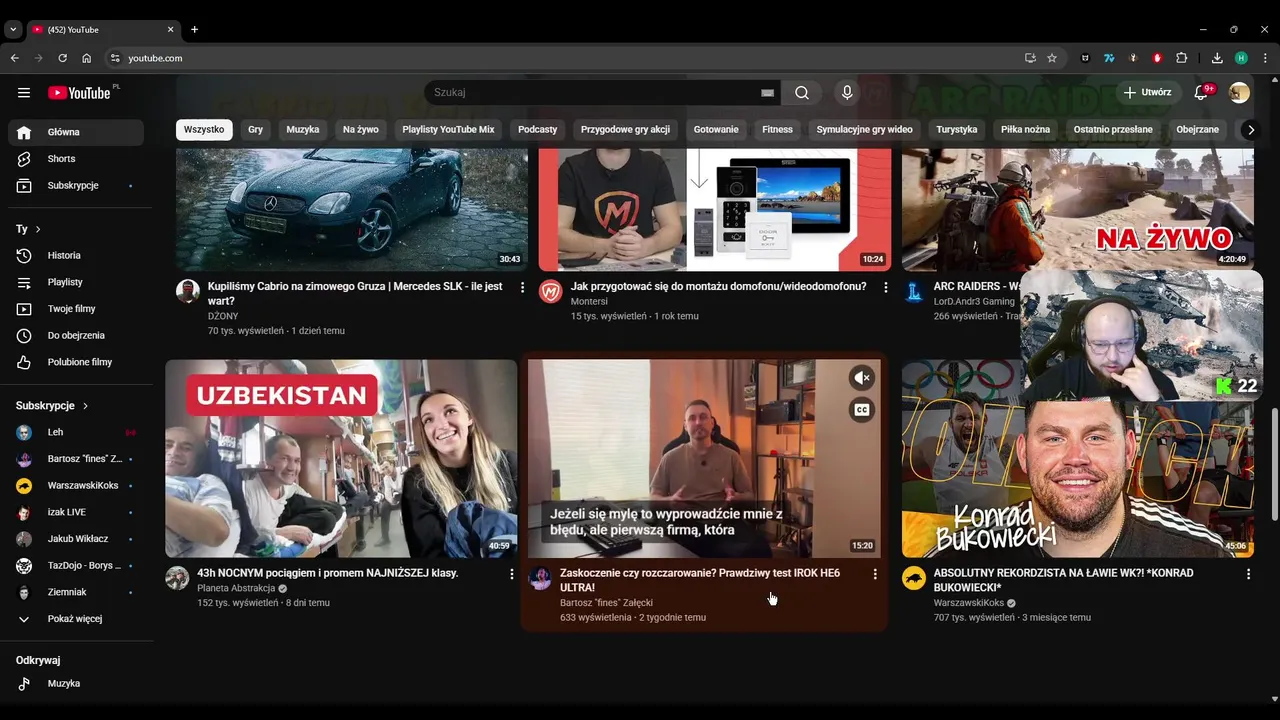Viewport: 1280px width, 720px height.
Task: Mute toggle on the IROK HE6 preview
Action: (x=862, y=378)
